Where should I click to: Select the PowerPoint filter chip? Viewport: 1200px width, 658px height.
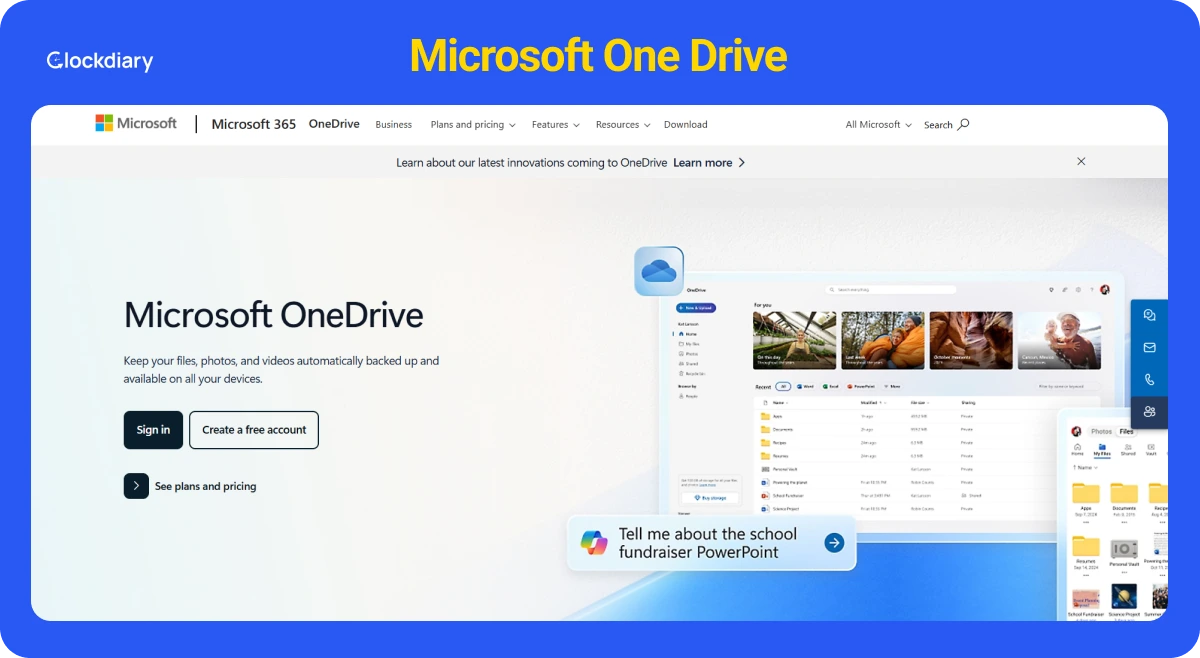pyautogui.click(x=862, y=386)
